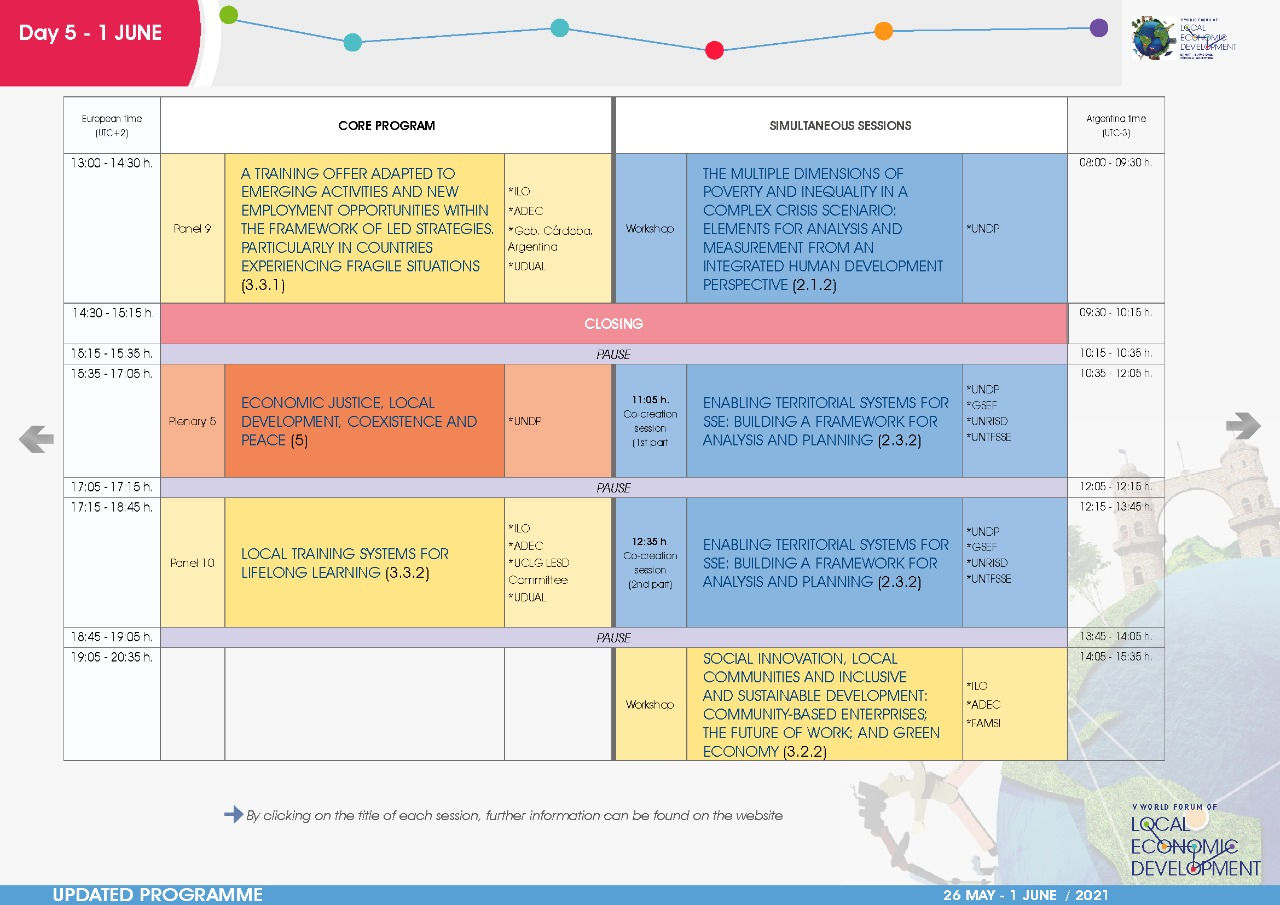Image resolution: width=1280 pixels, height=905 pixels.
Task: Click the red timeline dot
Action: [714, 50]
